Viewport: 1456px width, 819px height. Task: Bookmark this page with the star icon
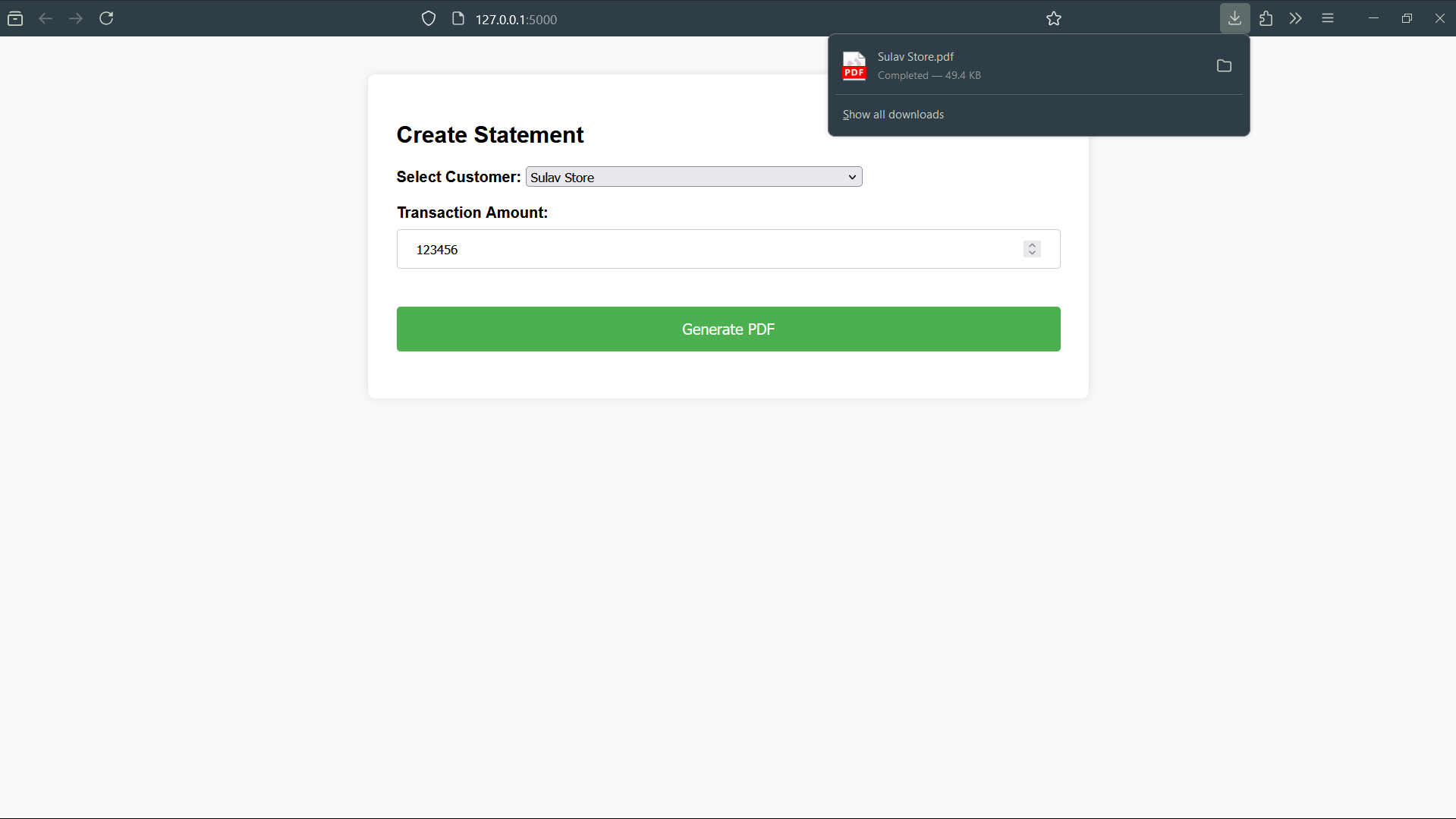click(1054, 19)
